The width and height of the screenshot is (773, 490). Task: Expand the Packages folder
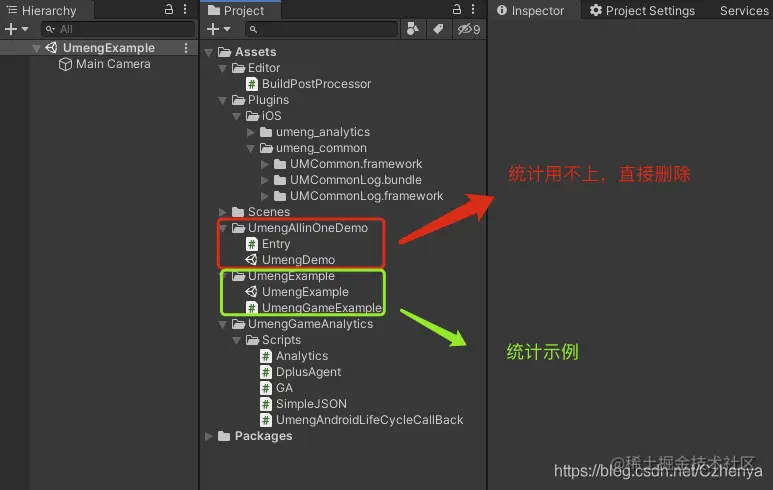[x=209, y=436]
